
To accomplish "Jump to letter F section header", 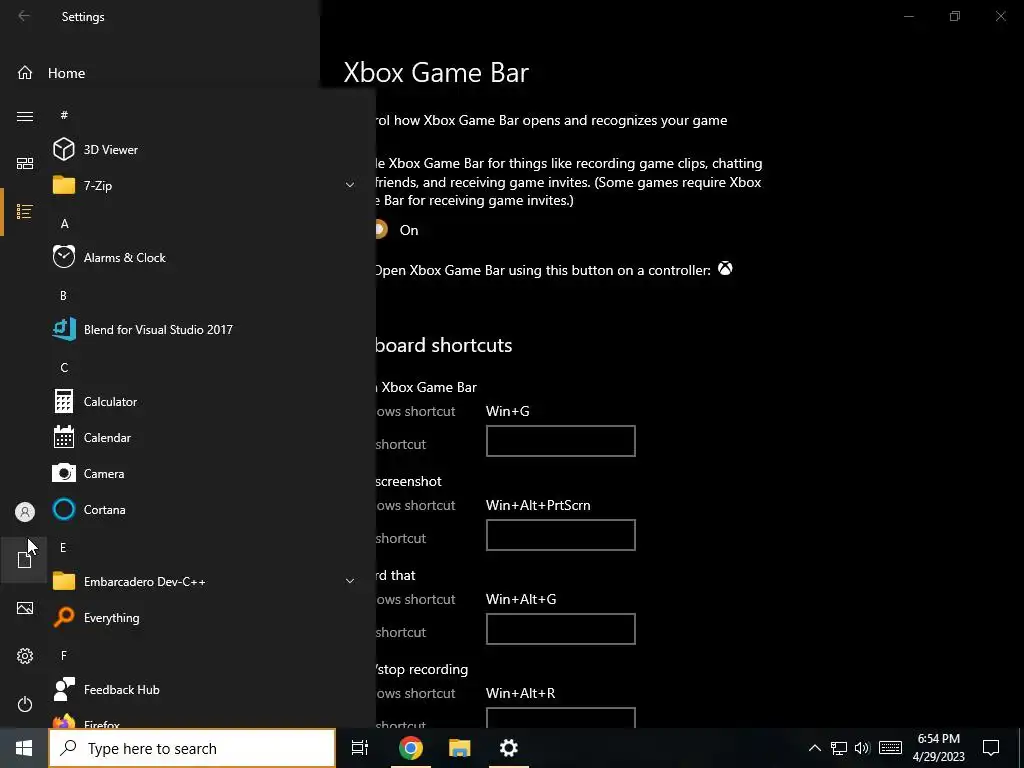I will point(63,655).
